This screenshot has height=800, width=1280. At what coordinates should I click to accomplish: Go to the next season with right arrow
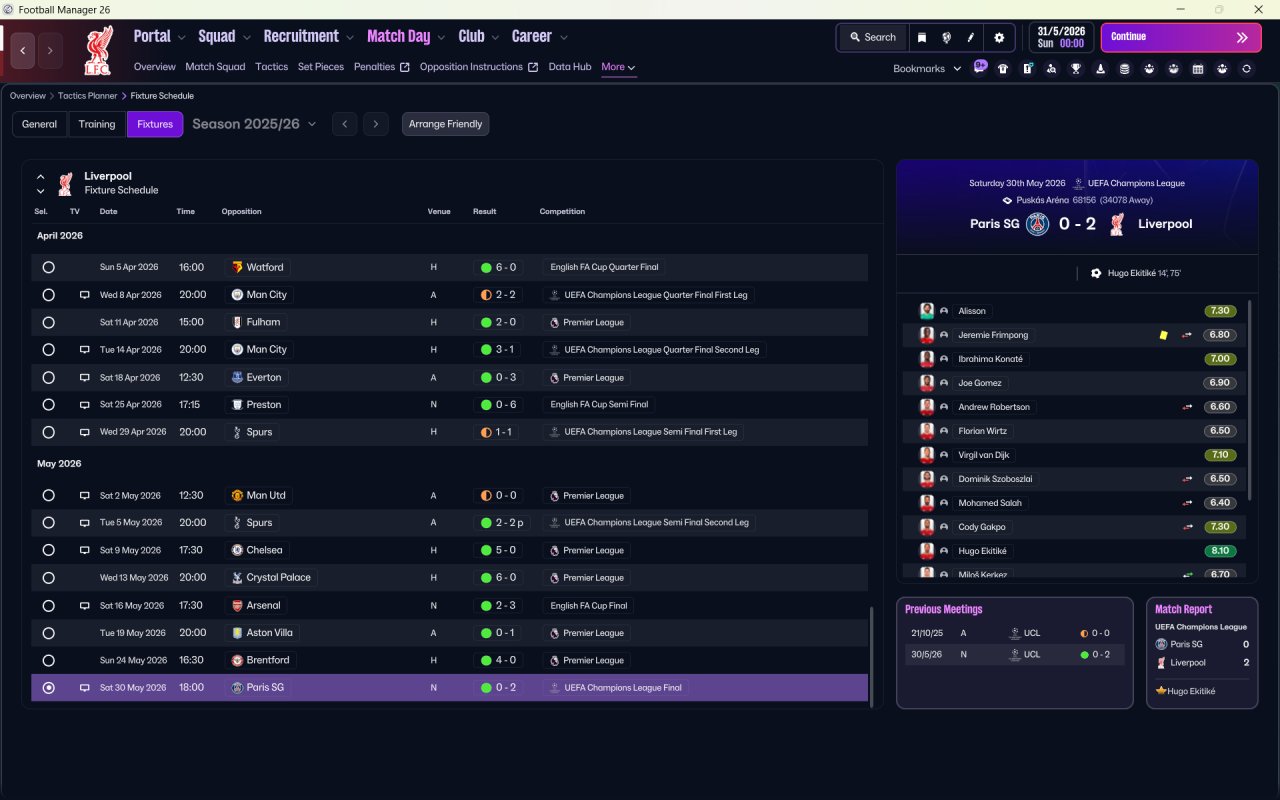click(x=375, y=124)
